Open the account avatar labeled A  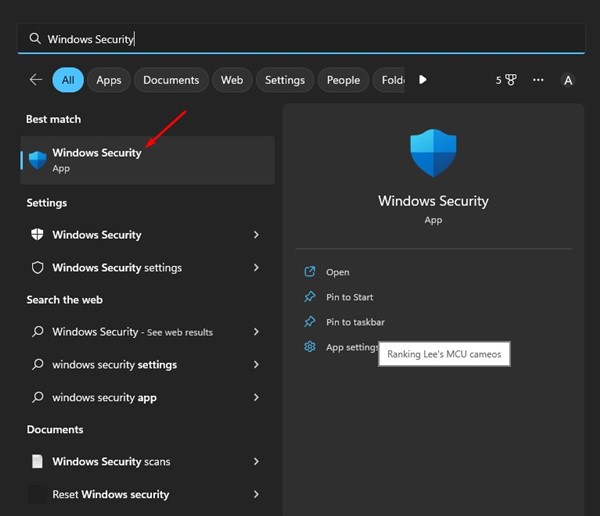568,80
